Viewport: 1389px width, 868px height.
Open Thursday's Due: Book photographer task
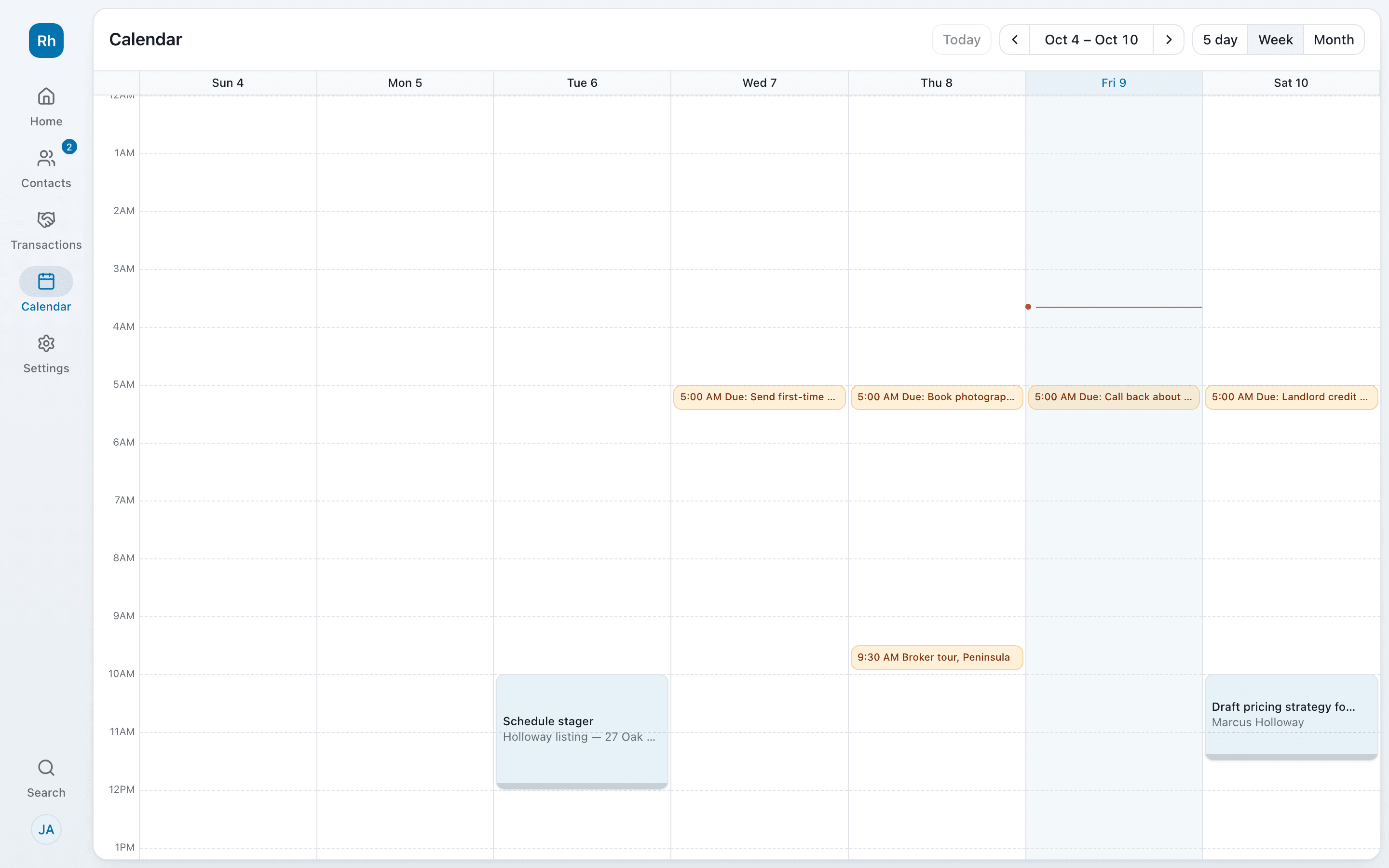(937, 397)
